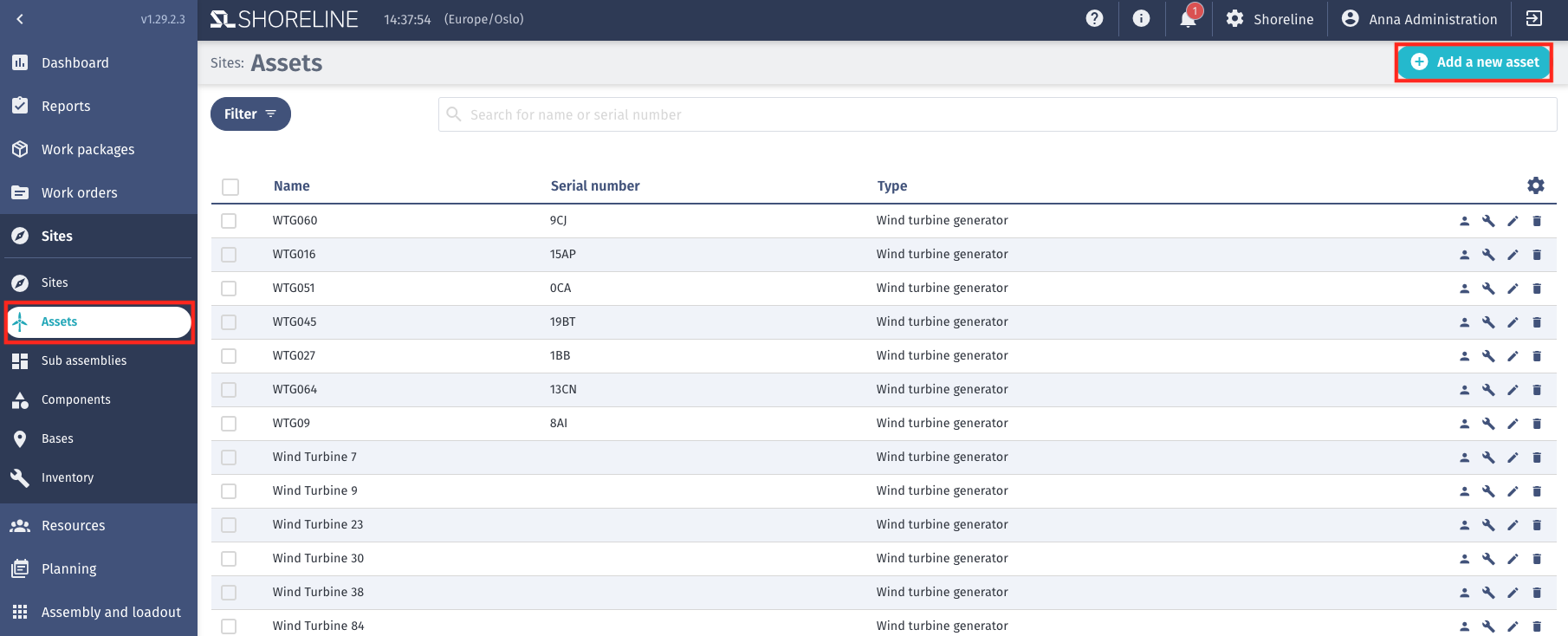Image resolution: width=1568 pixels, height=636 pixels.
Task: Open Inventory in sidebar
Action: [x=99, y=477]
